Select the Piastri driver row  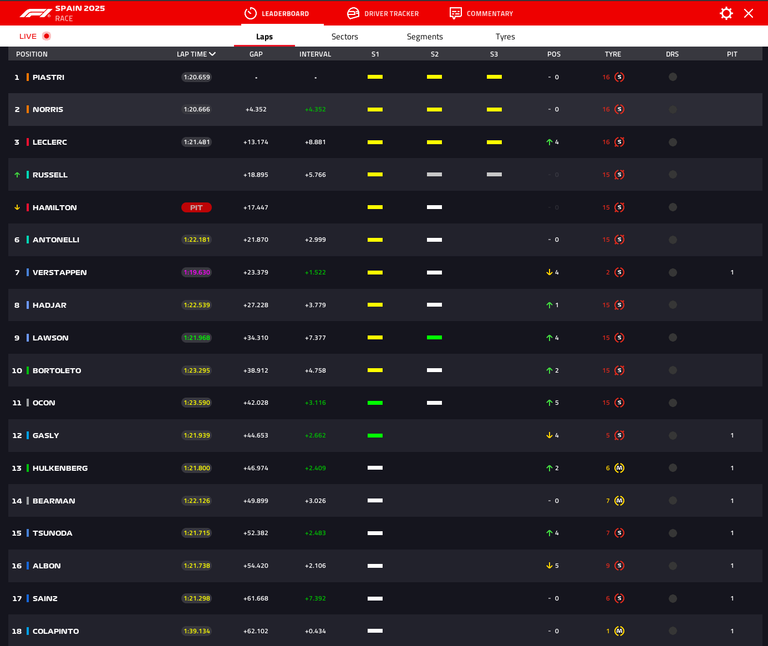click(x=385, y=77)
